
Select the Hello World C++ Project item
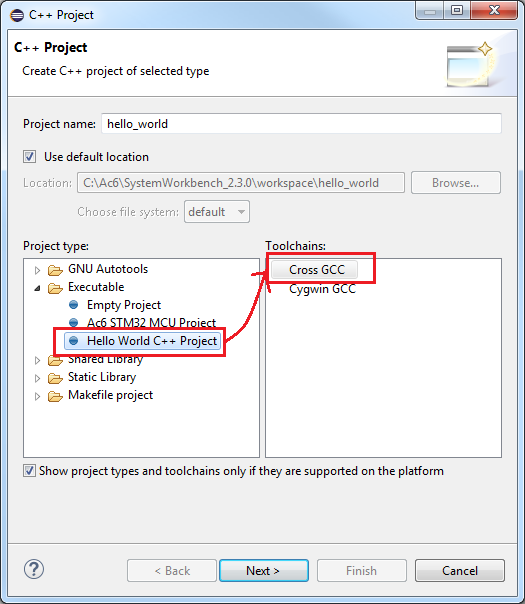[x=143, y=341]
